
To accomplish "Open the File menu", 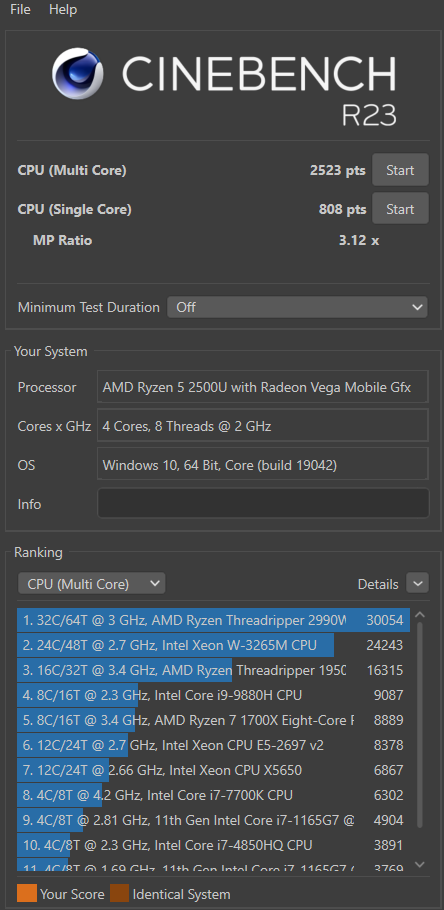I will tap(20, 9).
